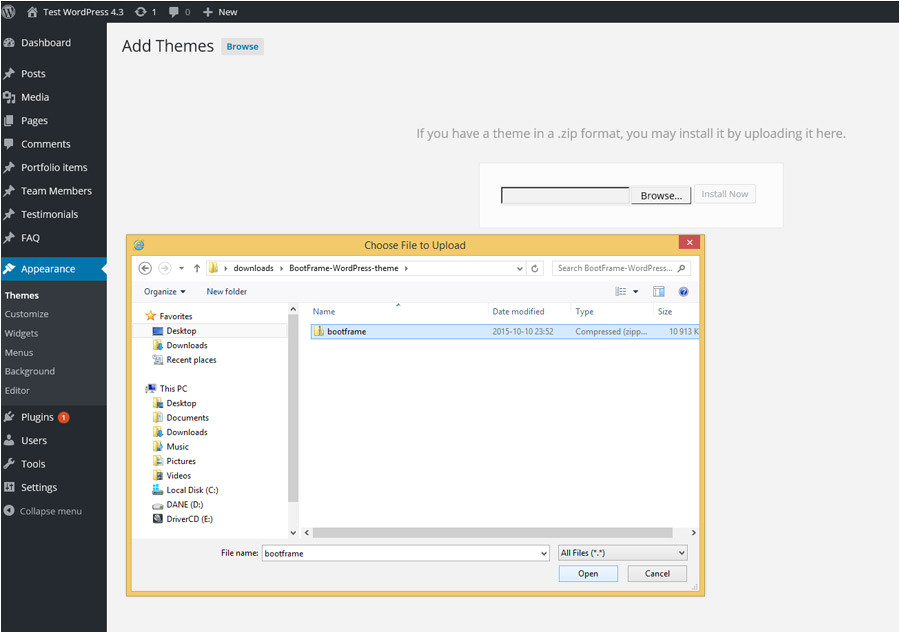Screen dimensions: 900x633
Task: Click BootFrame-WordPress-theme breadcrumb segment
Action: 344,268
